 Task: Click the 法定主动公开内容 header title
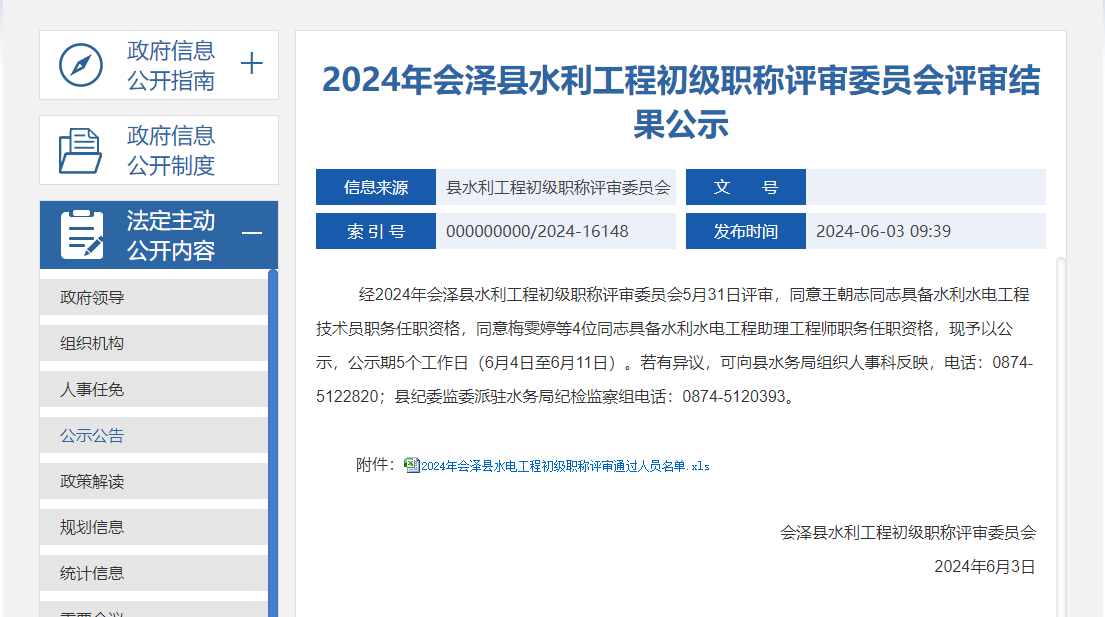[x=171, y=235]
